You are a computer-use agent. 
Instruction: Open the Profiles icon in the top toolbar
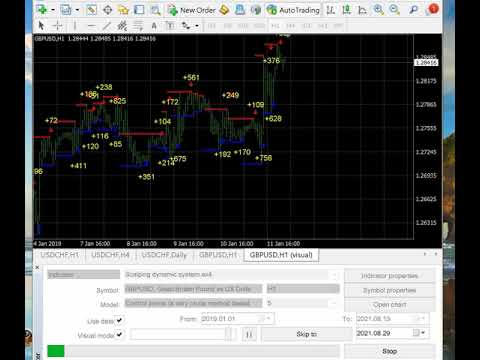tap(66, 10)
